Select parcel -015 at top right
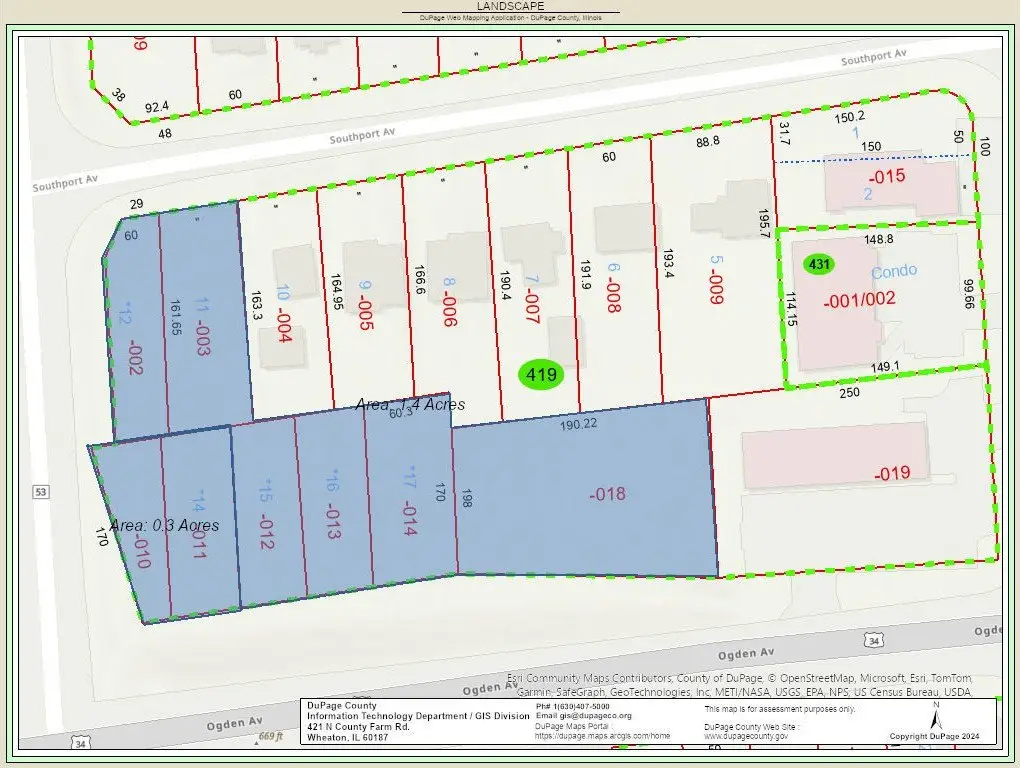The image size is (1020, 768). (x=885, y=177)
